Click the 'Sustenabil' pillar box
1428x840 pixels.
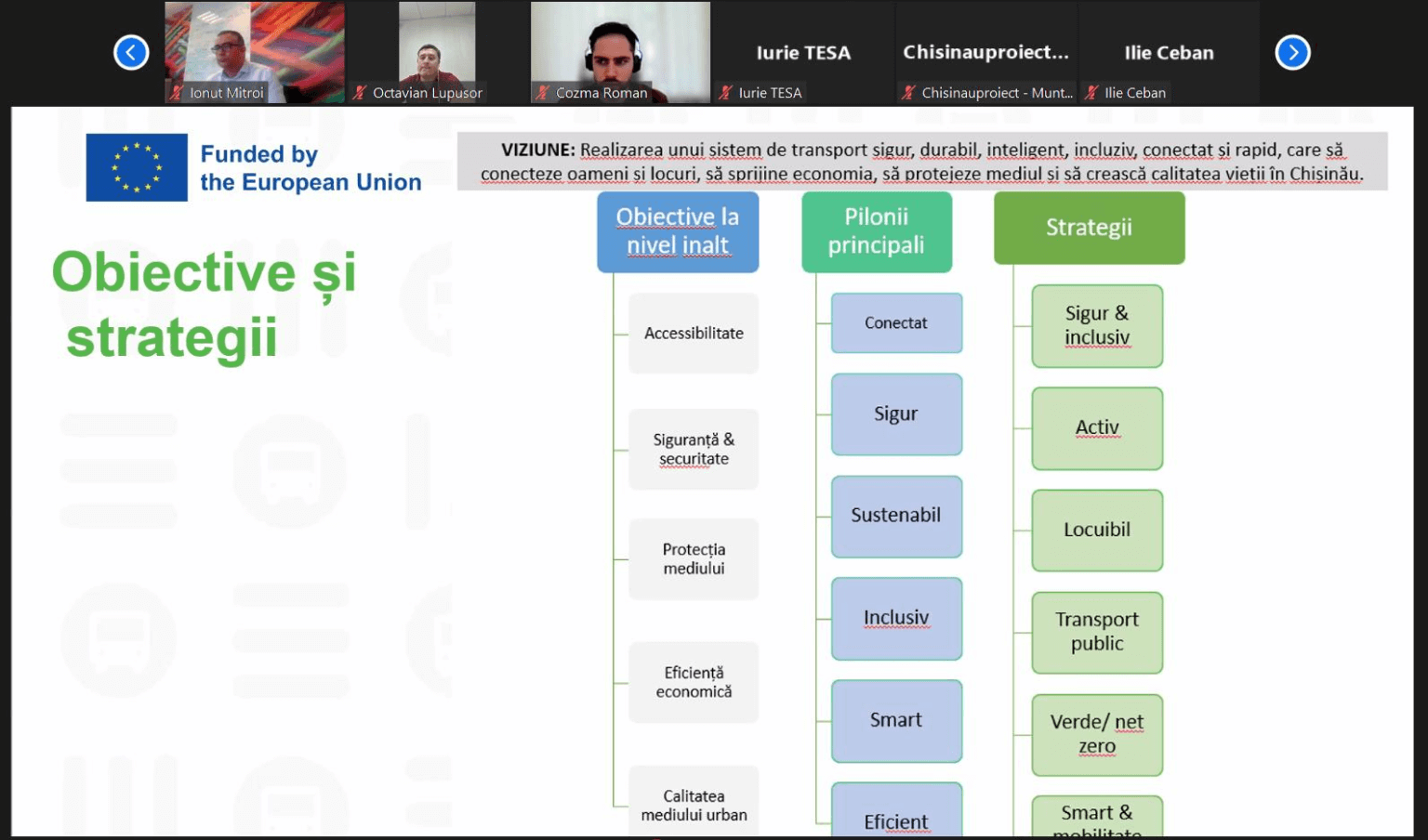point(896,516)
